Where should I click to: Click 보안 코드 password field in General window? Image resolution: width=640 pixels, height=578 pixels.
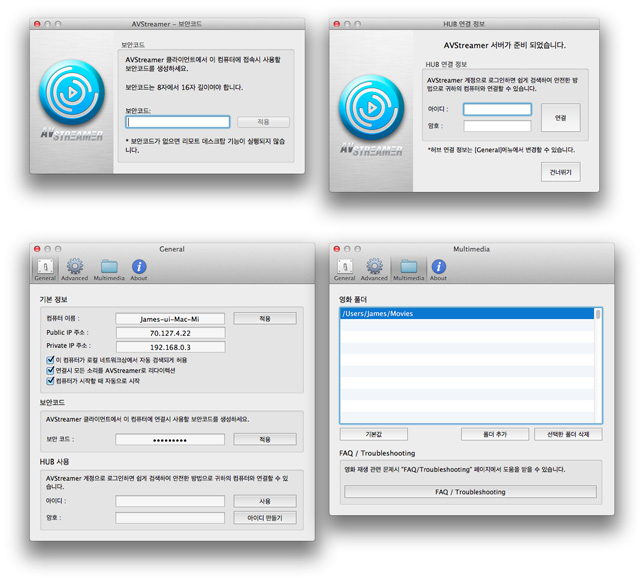coord(170,440)
